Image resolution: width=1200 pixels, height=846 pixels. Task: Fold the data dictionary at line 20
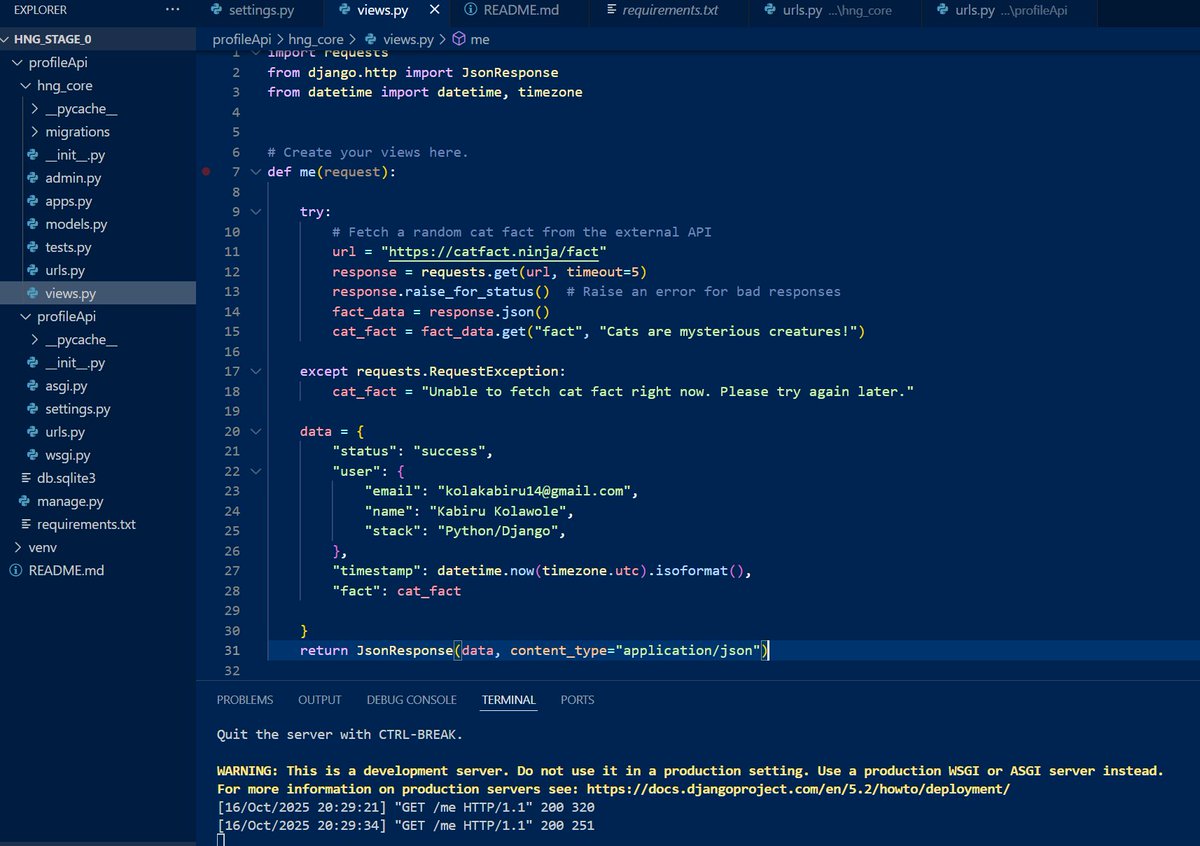256,431
